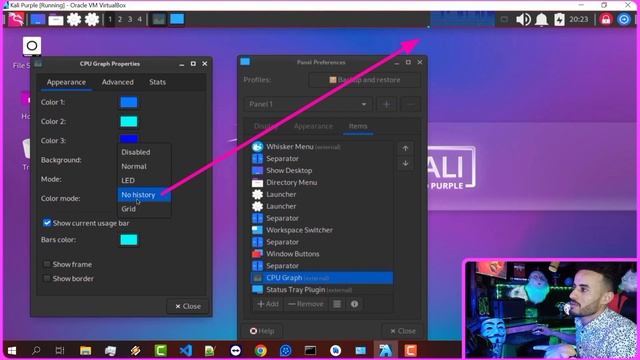Screen dimensions: 640x360
Task: Expand the Panel 1 dropdown
Action: click(x=308, y=104)
